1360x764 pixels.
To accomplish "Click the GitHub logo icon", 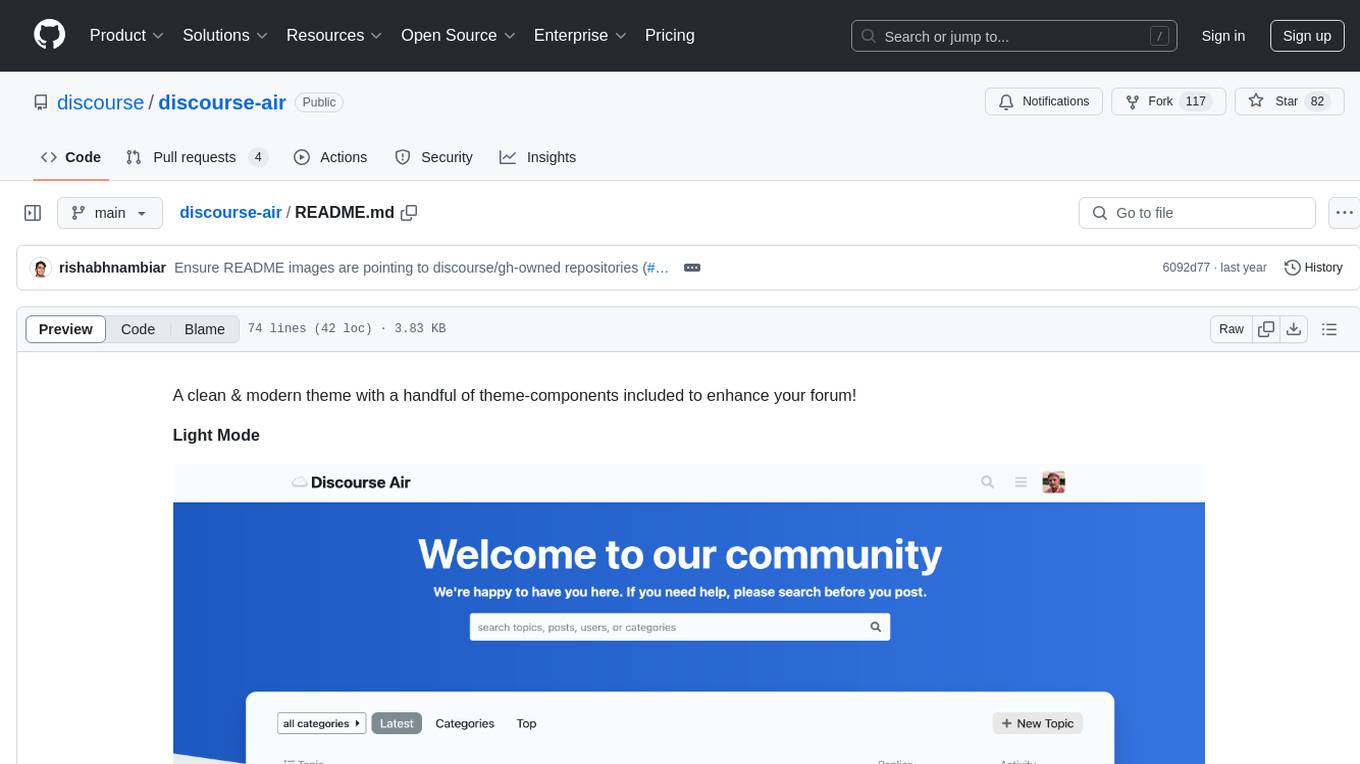I will point(49,35).
